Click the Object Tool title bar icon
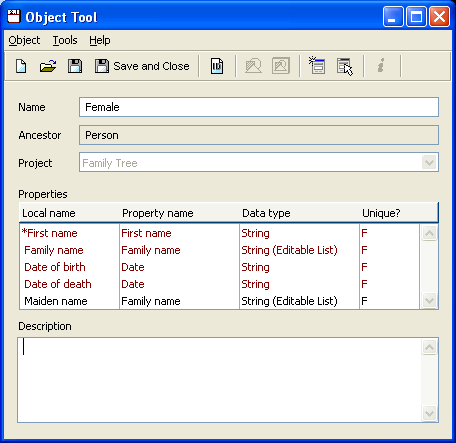The width and height of the screenshot is (456, 443). [x=14, y=16]
